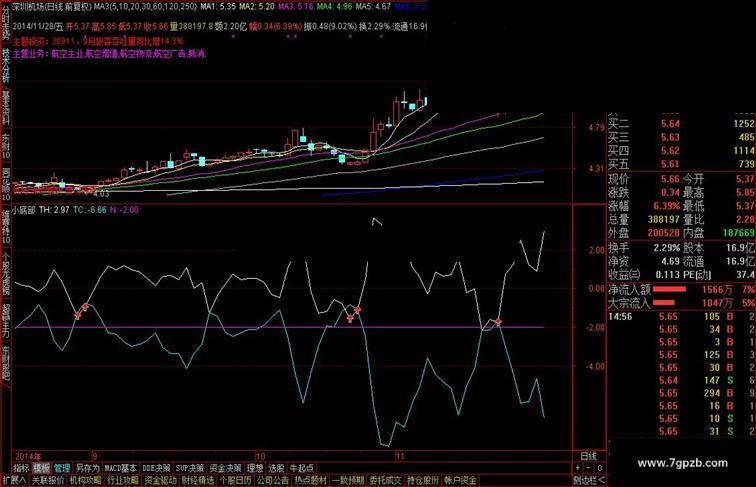Click the 主营业务 description line in purple
Viewport: 756px width, 487px height.
pos(109,54)
